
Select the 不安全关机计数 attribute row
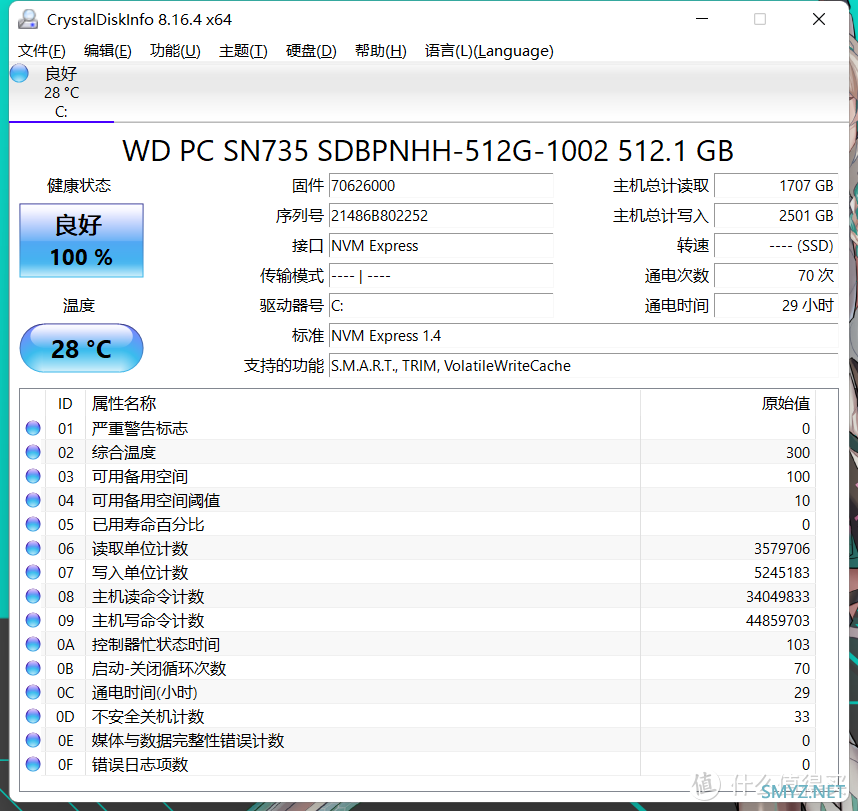418,717
